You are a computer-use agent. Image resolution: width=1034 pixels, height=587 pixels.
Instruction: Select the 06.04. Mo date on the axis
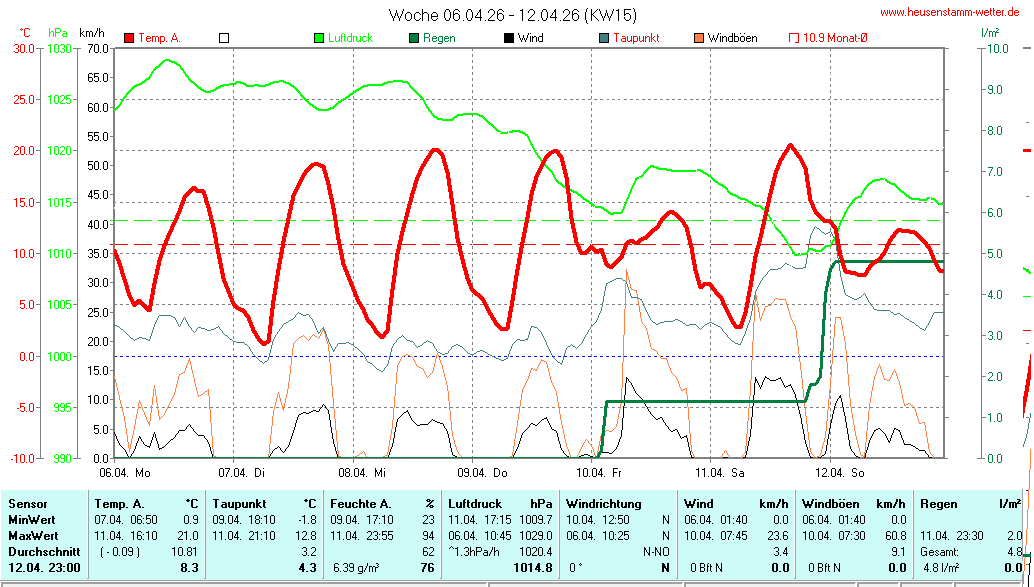point(125,472)
